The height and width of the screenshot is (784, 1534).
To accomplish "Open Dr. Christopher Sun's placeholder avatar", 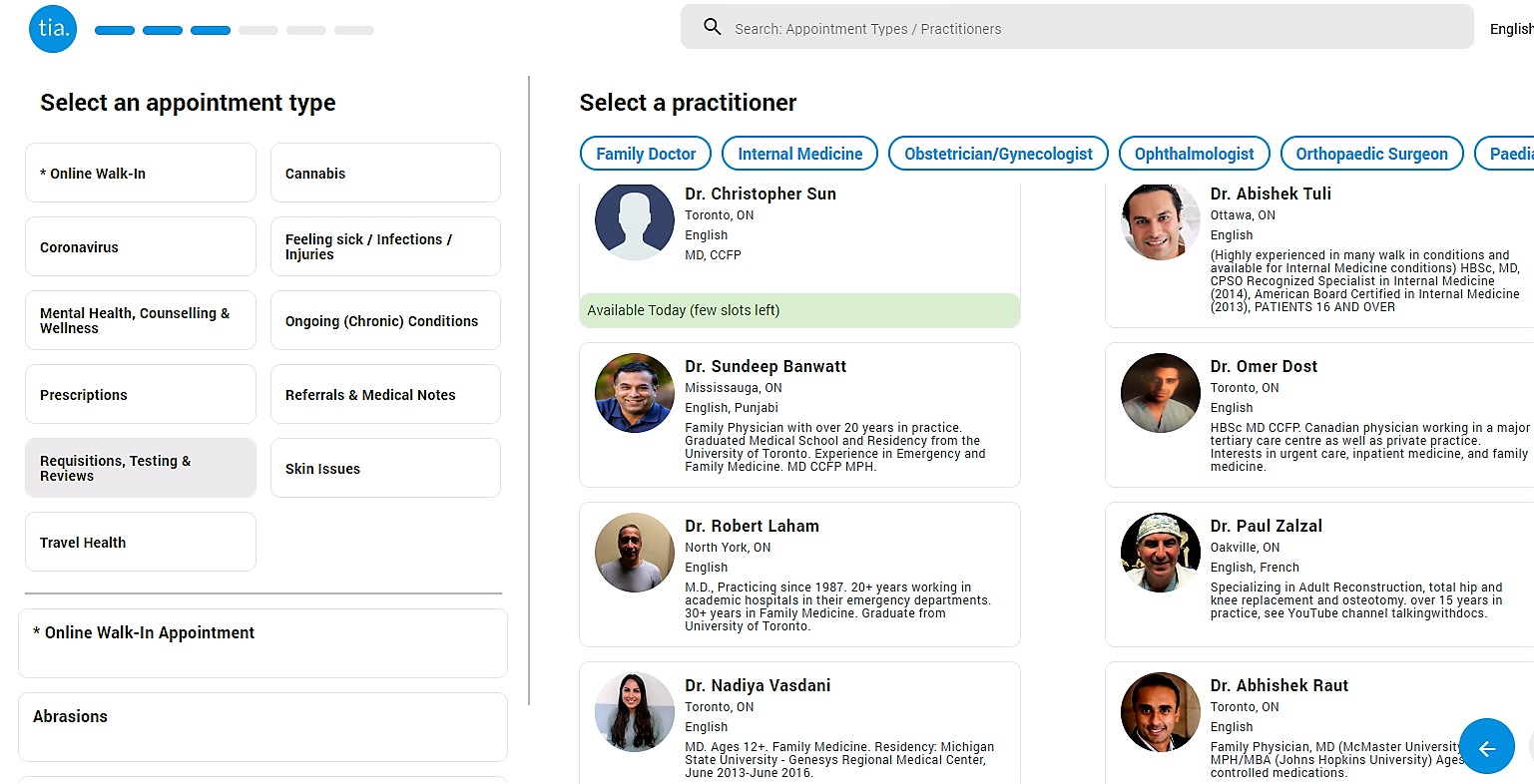I will [x=635, y=220].
